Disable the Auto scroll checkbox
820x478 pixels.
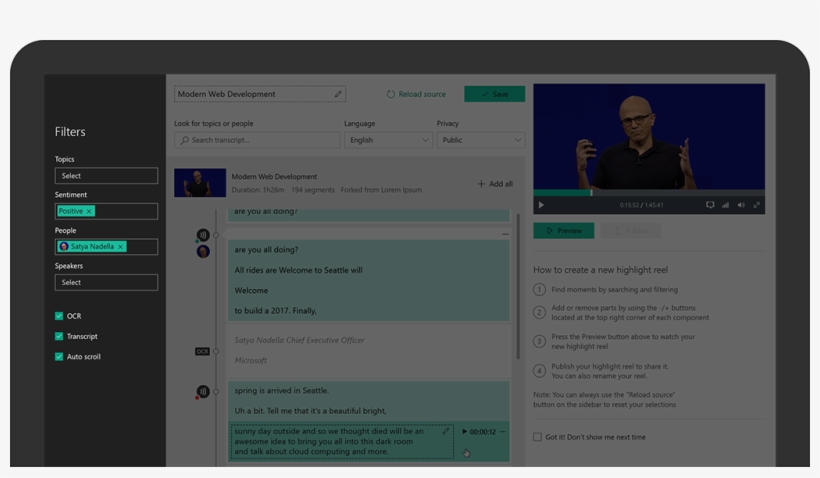pos(59,356)
